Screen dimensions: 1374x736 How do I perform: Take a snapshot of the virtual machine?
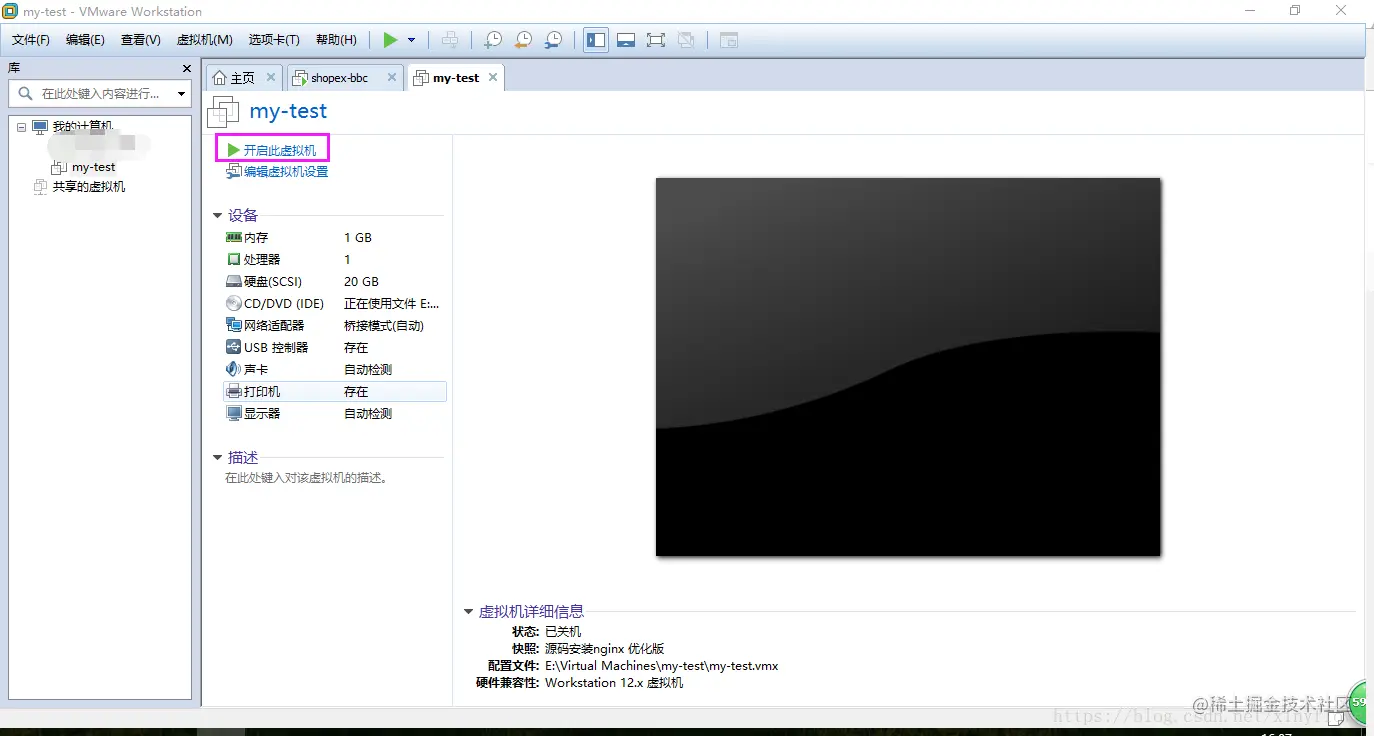pos(492,40)
